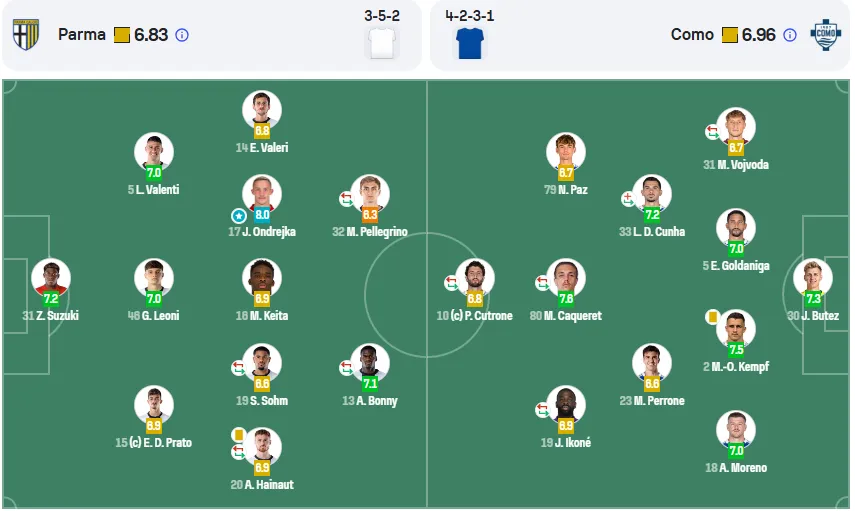Open N. Paz player name
This screenshot has width=855, height=511.
pyautogui.click(x=573, y=190)
